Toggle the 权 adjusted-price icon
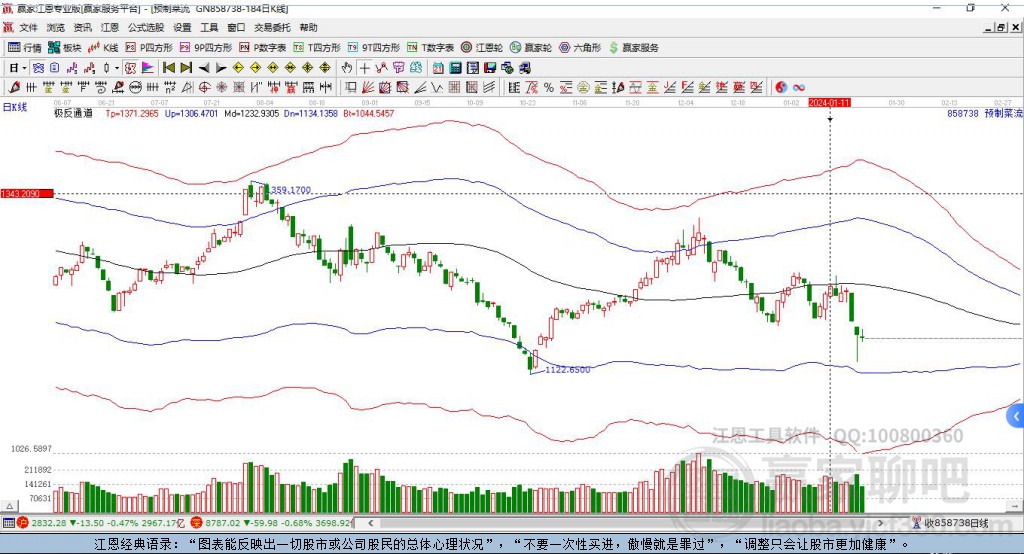This screenshot has height=554, width=1024. (131, 68)
